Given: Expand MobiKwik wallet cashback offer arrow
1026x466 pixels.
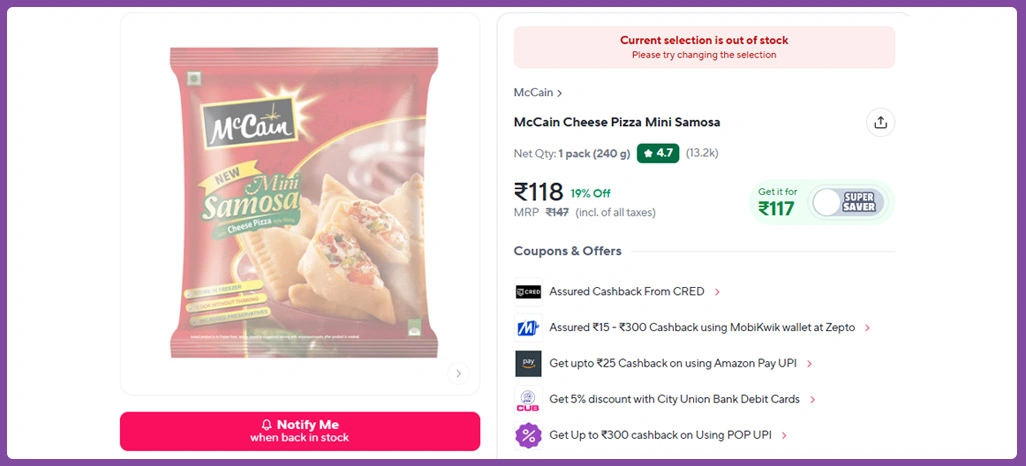Looking at the screenshot, I should (867, 328).
